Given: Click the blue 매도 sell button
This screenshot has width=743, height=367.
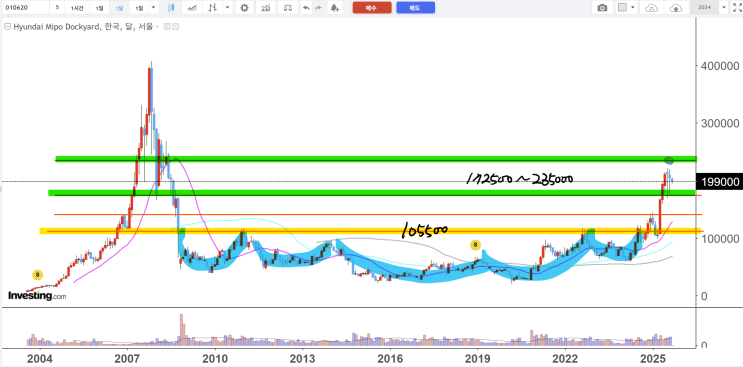Looking at the screenshot, I should pos(416,8).
